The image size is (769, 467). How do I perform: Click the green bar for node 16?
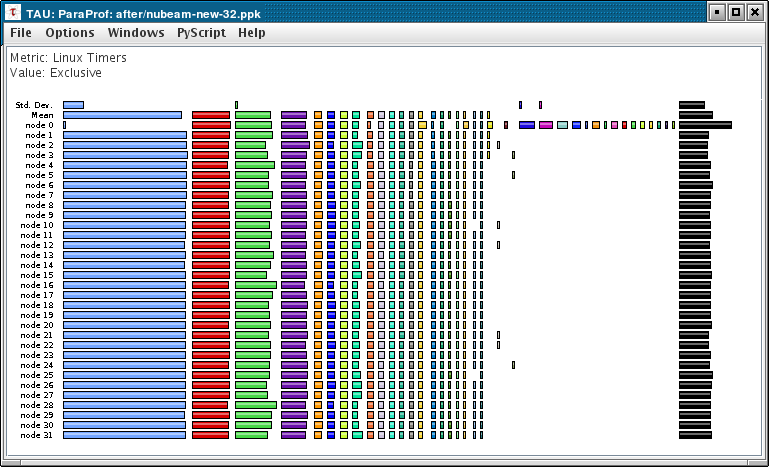256,285
